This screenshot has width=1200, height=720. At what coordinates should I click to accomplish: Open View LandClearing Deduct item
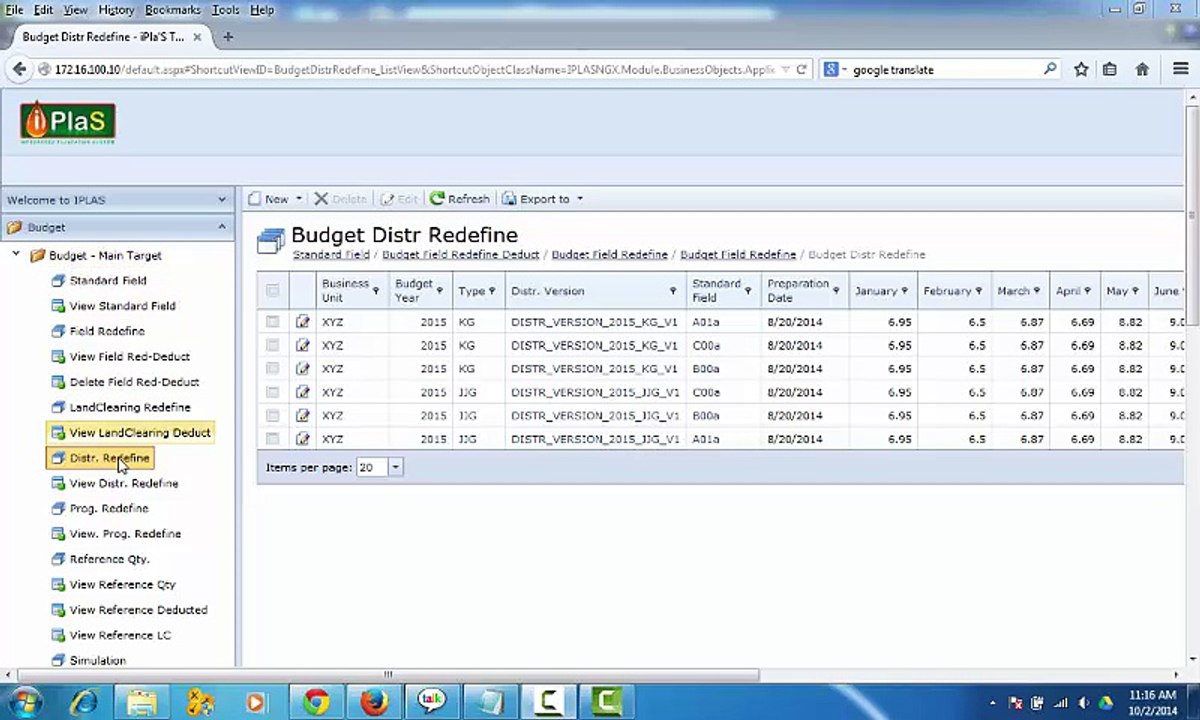(x=130, y=433)
